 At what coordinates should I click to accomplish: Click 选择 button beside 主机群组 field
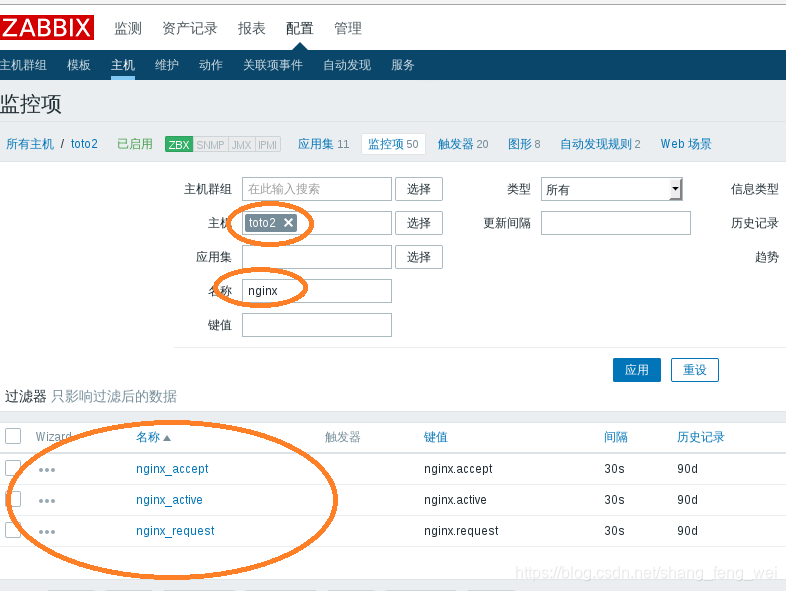(419, 189)
